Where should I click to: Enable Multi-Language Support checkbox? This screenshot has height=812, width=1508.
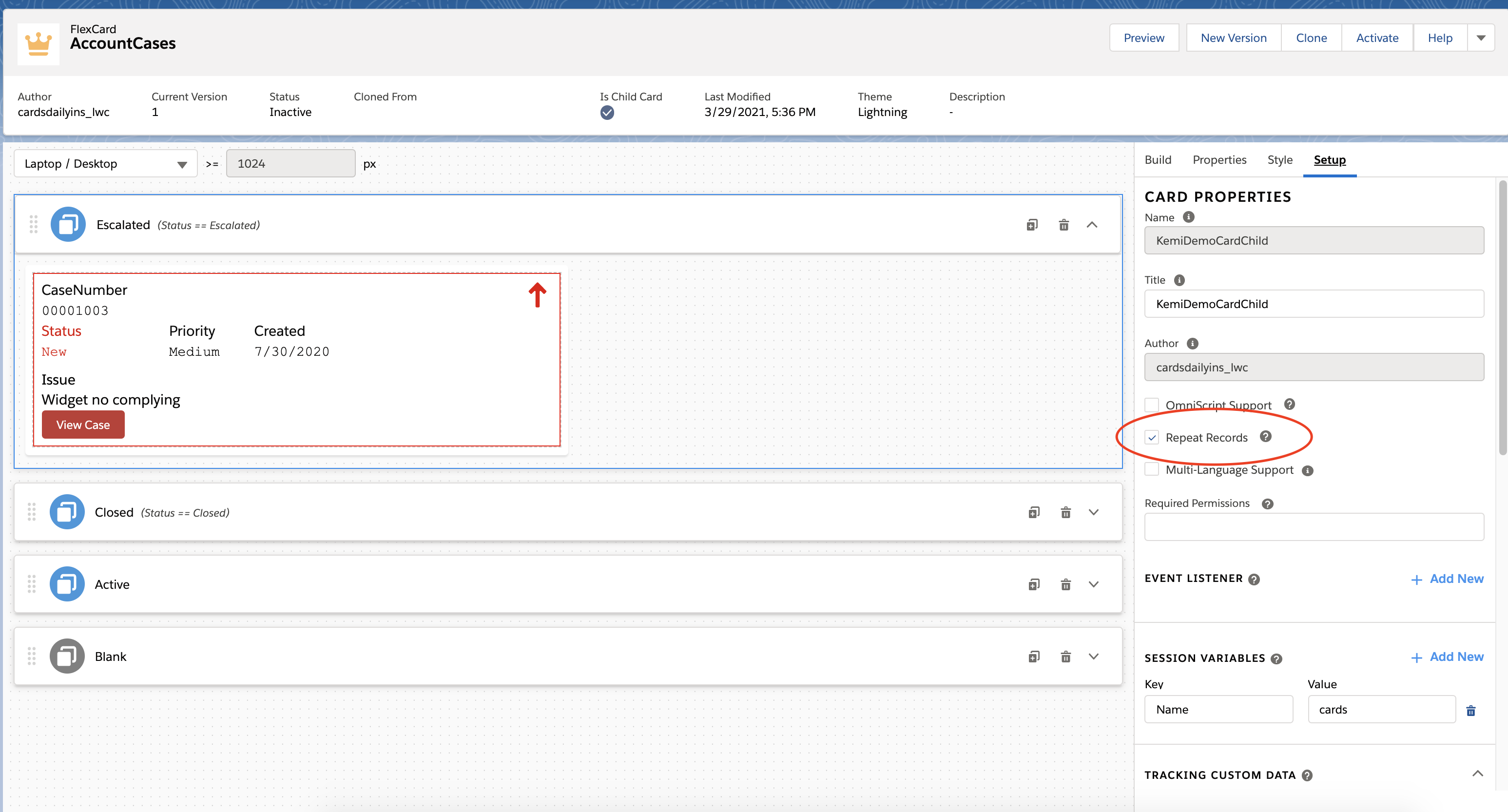(x=1152, y=469)
